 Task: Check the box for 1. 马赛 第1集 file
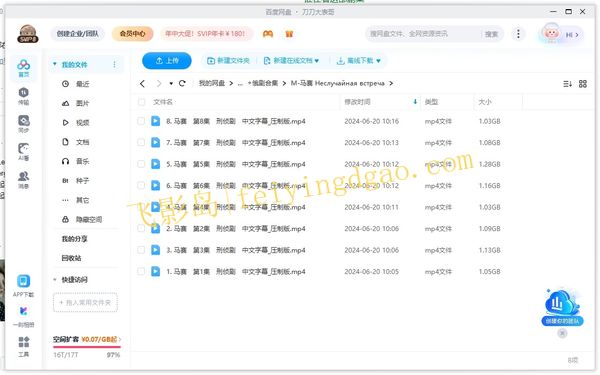(x=141, y=271)
